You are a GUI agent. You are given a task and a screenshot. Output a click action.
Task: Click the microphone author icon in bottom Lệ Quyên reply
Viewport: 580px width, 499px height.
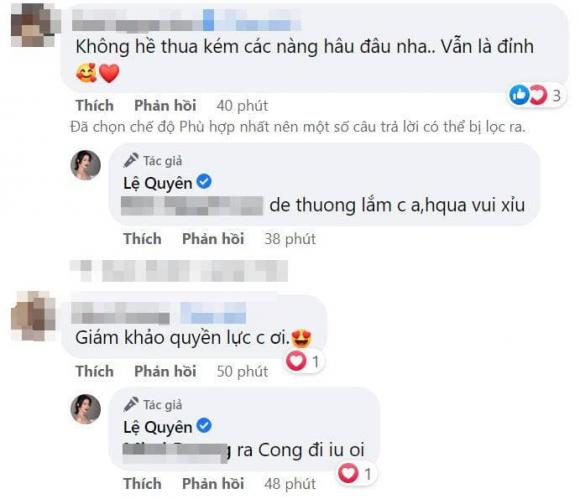coord(131,404)
